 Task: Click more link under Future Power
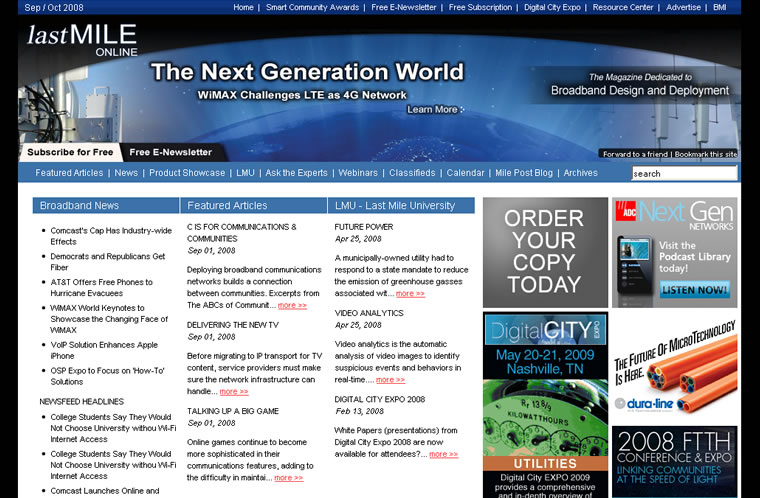(410, 293)
